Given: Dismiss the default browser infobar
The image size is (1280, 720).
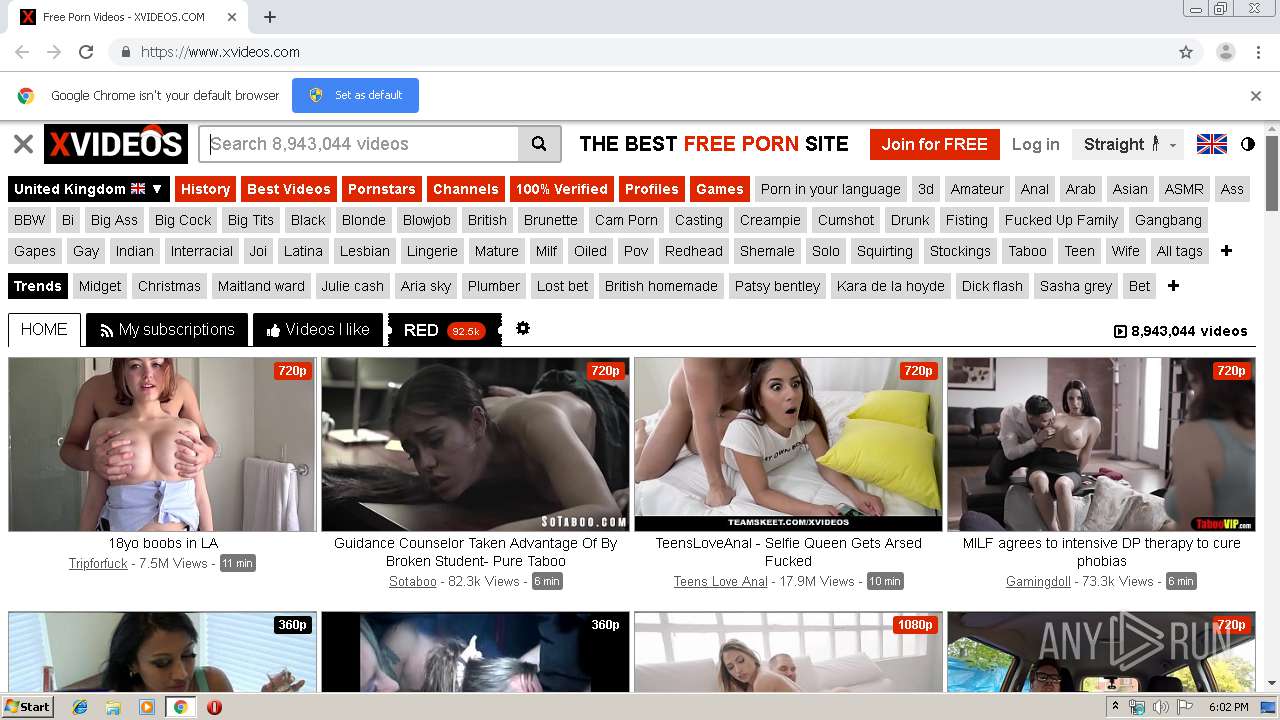Looking at the screenshot, I should point(1256,96).
